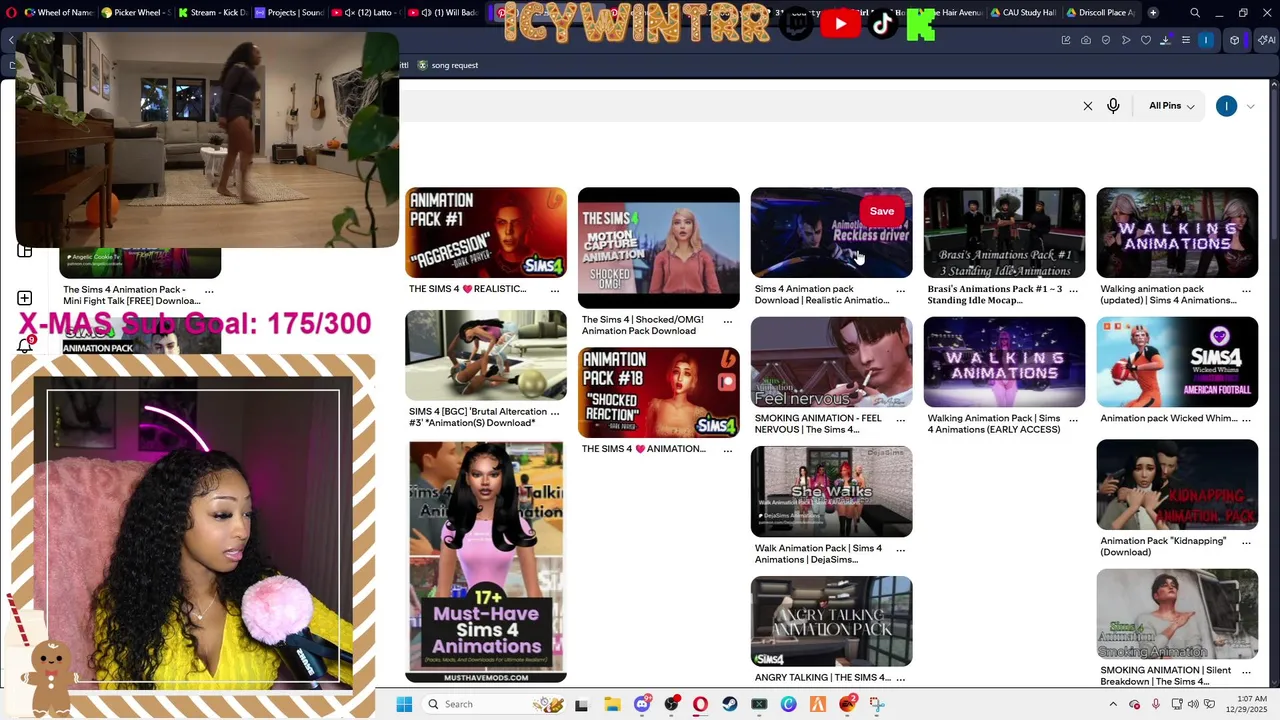Open the ad blocker shield icon
The width and height of the screenshot is (1280, 720).
click(1106, 40)
